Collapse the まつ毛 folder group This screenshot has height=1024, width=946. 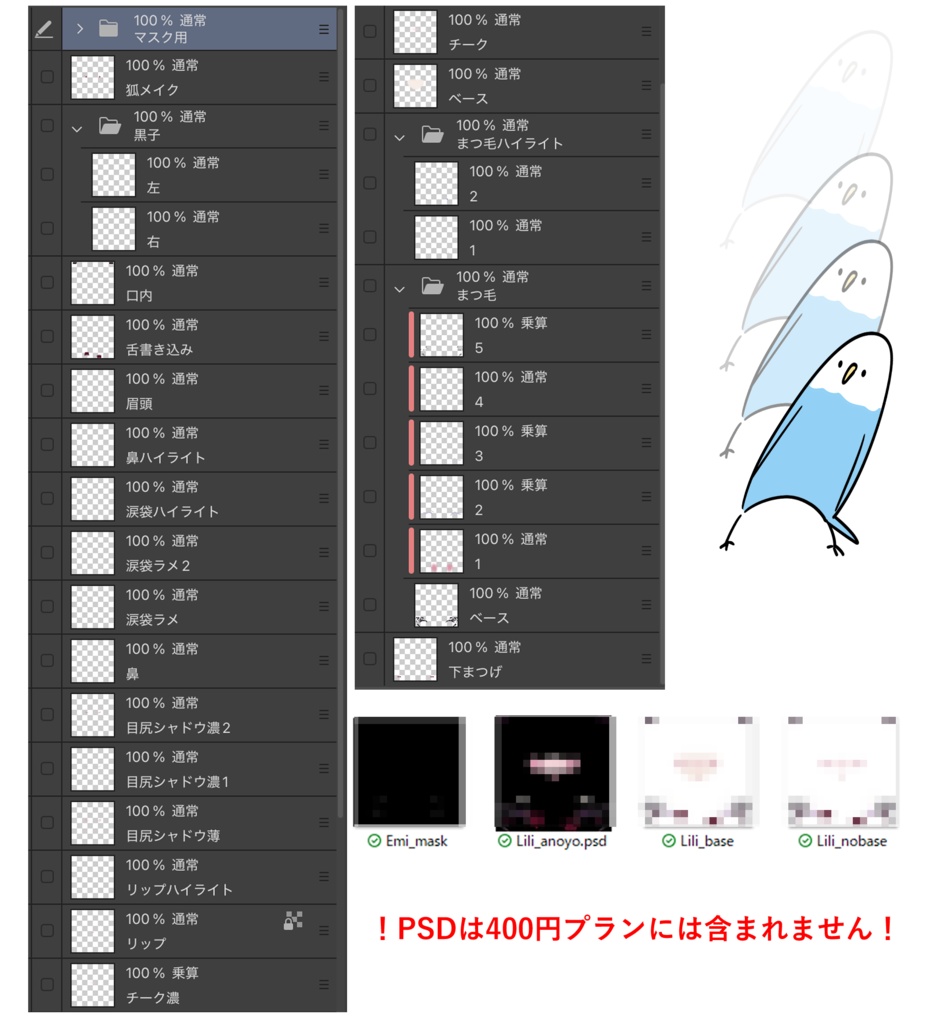pyautogui.click(x=400, y=289)
